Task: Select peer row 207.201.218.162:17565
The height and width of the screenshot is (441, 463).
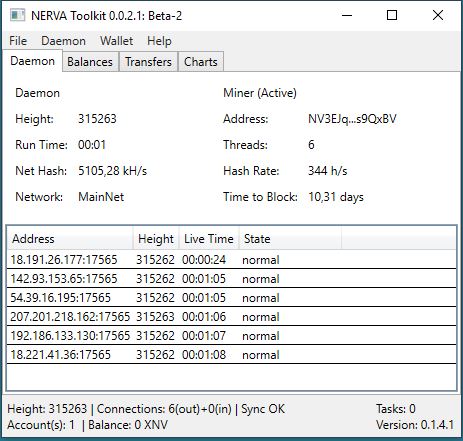Action: (231, 317)
